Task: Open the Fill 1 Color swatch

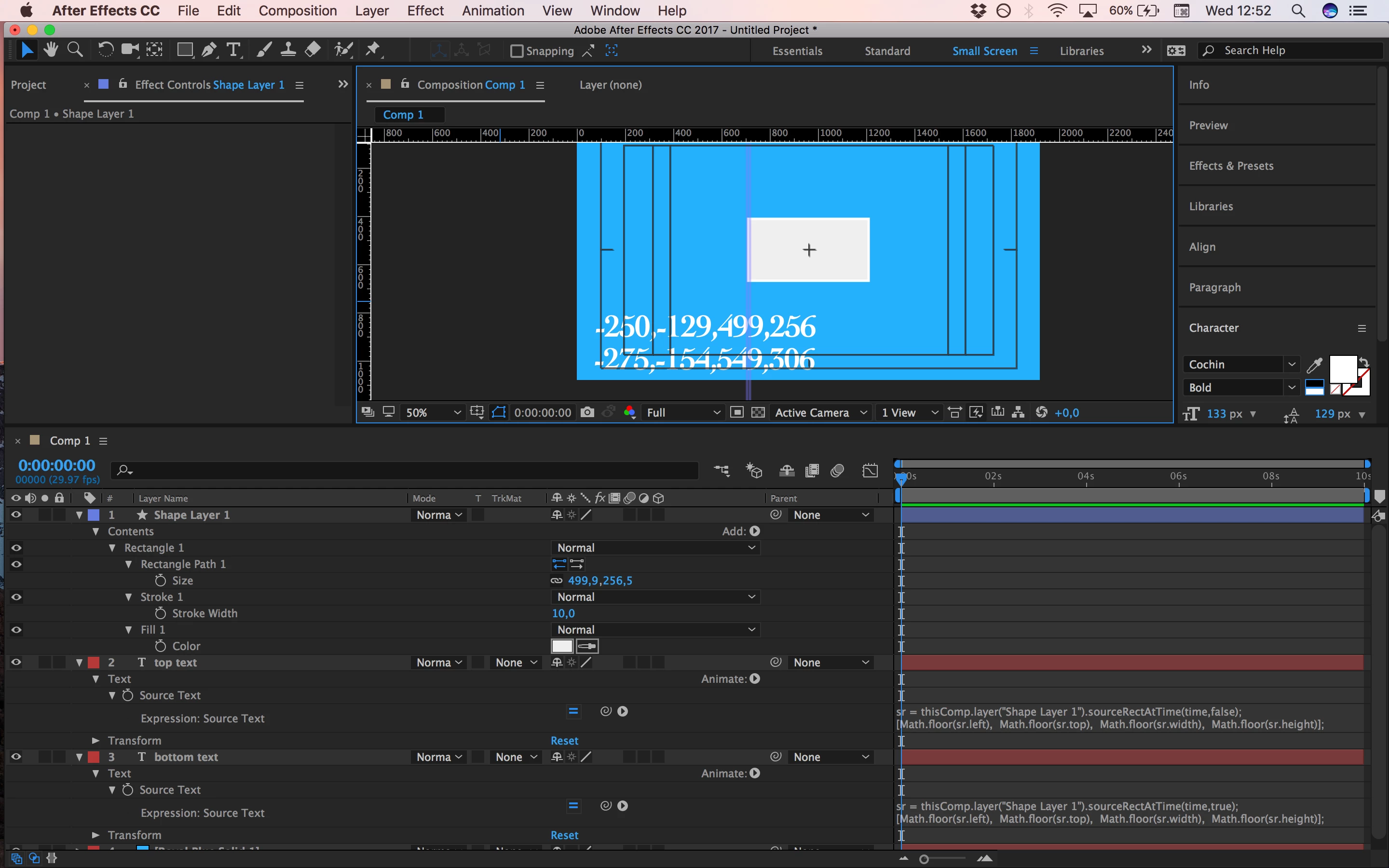Action: pos(562,646)
